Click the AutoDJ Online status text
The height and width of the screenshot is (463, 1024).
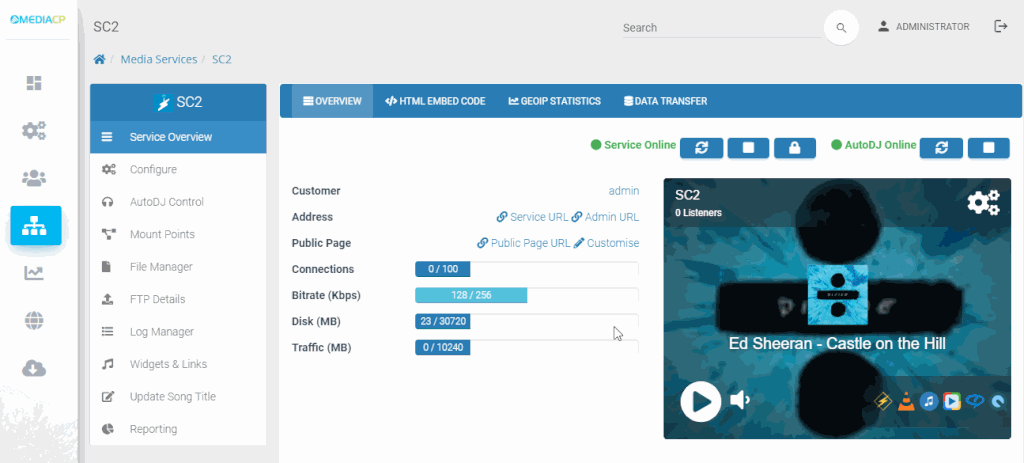click(x=880, y=145)
